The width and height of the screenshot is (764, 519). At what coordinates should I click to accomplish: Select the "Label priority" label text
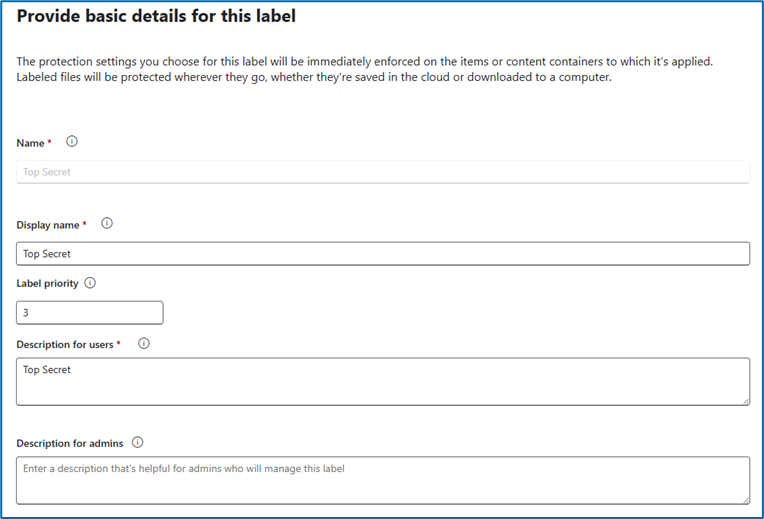tap(46, 284)
